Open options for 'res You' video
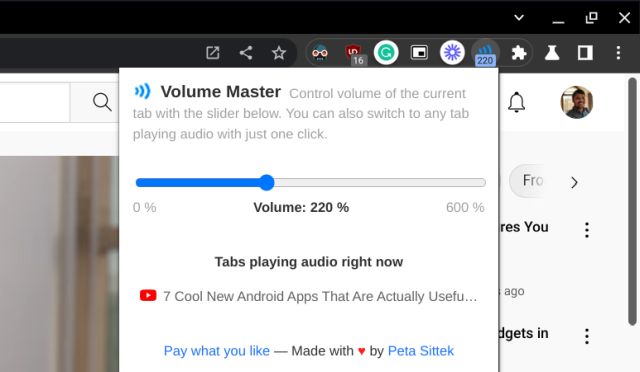The width and height of the screenshot is (640, 372). tap(587, 230)
